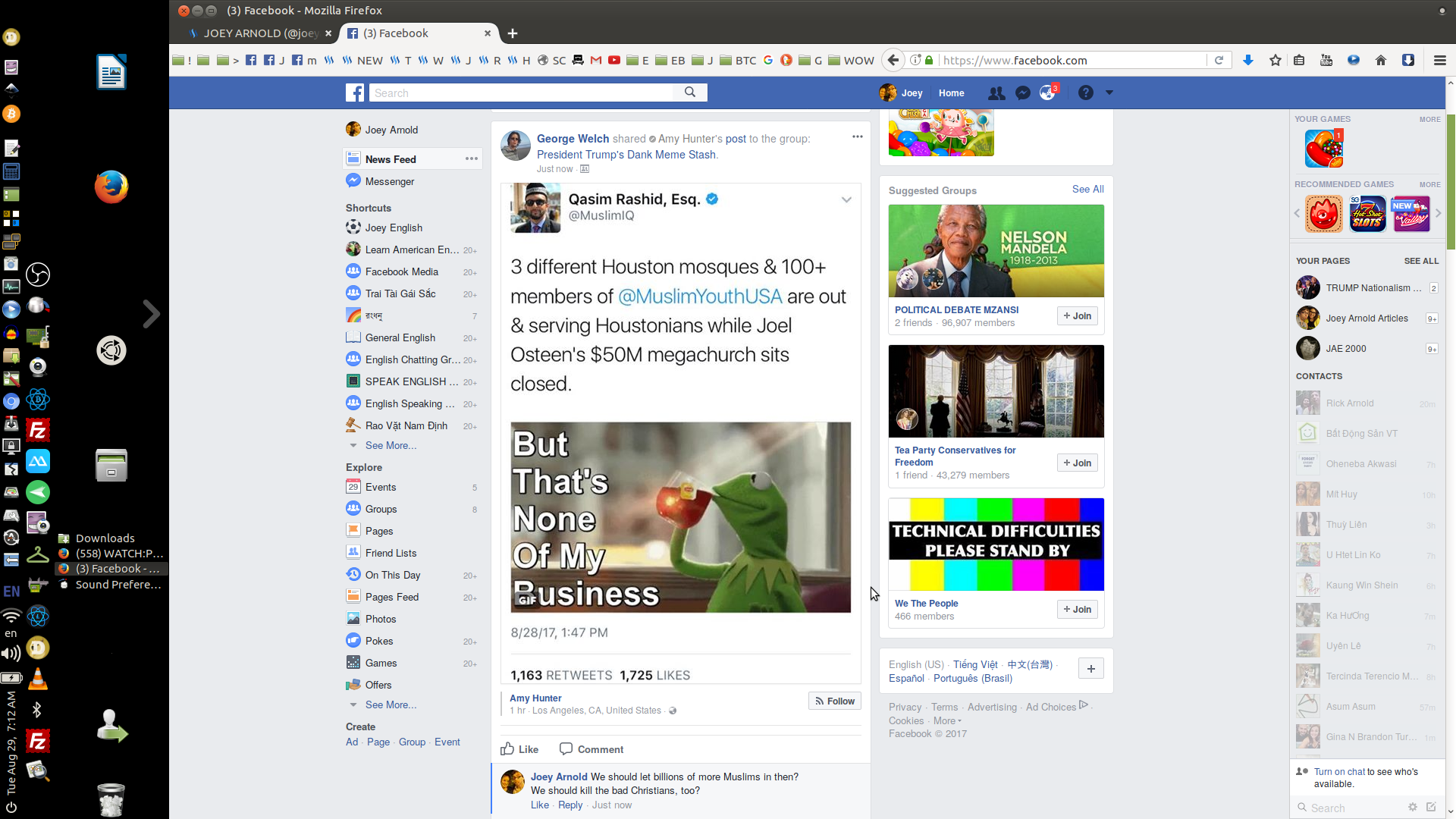Open the Firefox Downloads arrow icon
This screenshot has width=1456, height=819.
[x=1247, y=61]
